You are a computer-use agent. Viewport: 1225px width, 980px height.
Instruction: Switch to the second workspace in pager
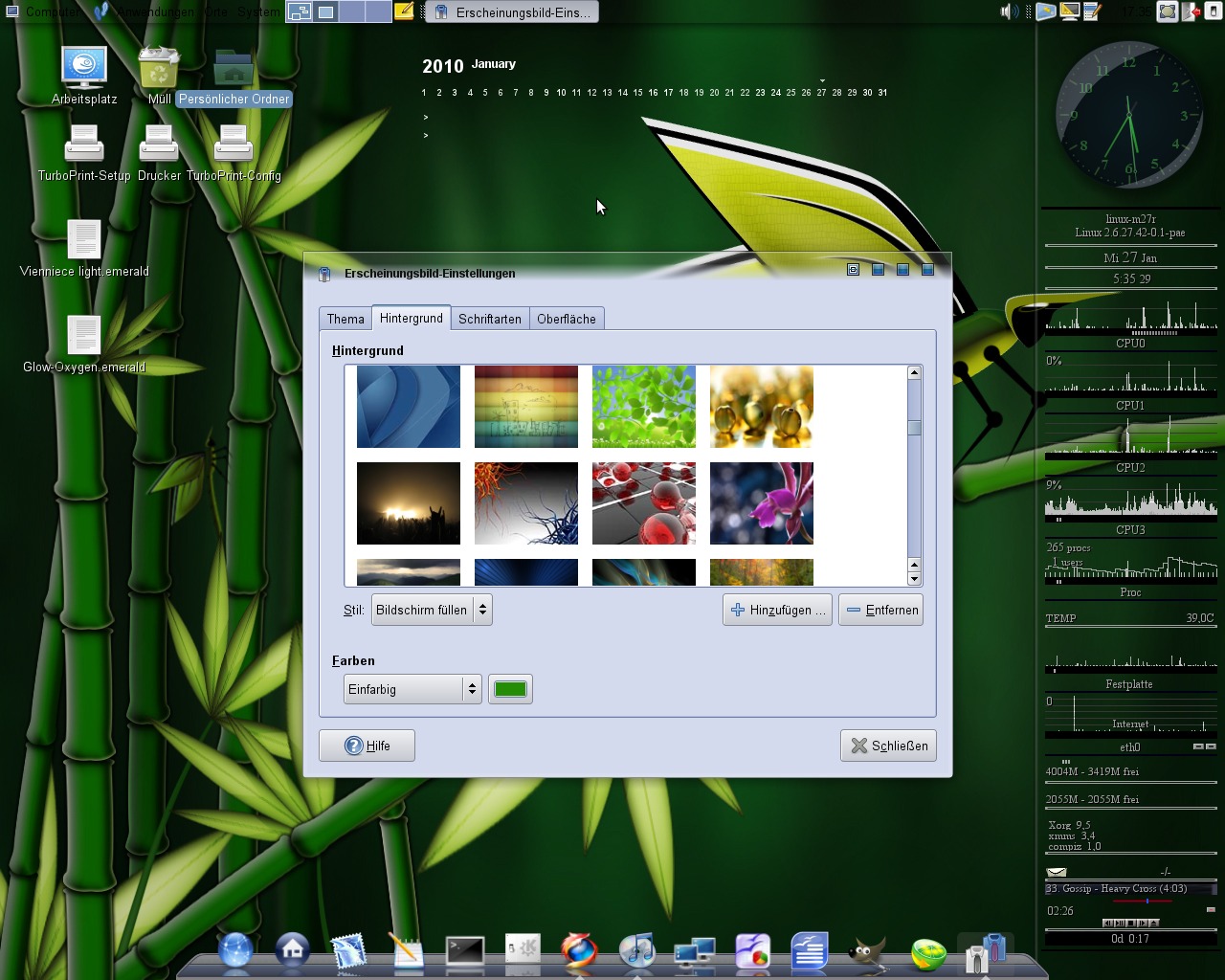click(326, 11)
